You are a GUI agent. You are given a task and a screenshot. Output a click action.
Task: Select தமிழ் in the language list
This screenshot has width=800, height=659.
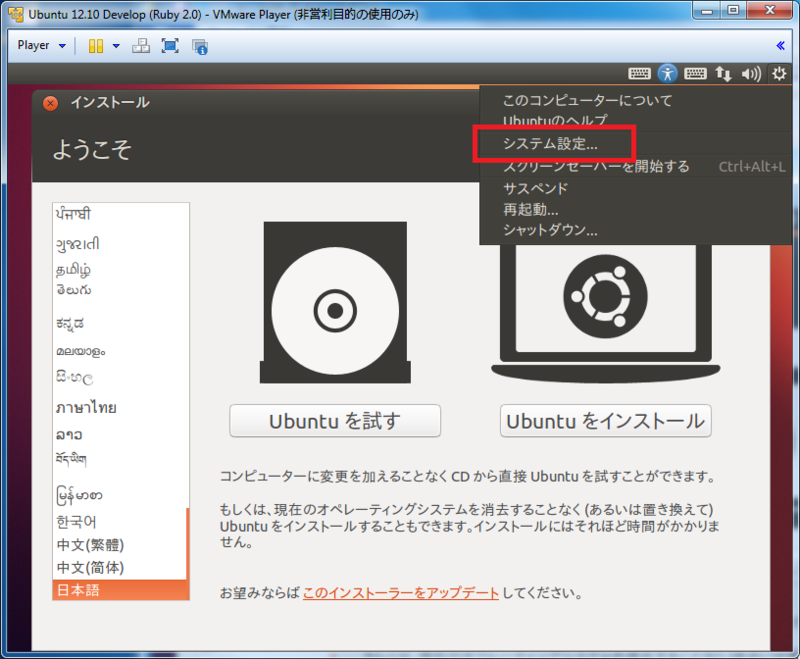[119, 269]
